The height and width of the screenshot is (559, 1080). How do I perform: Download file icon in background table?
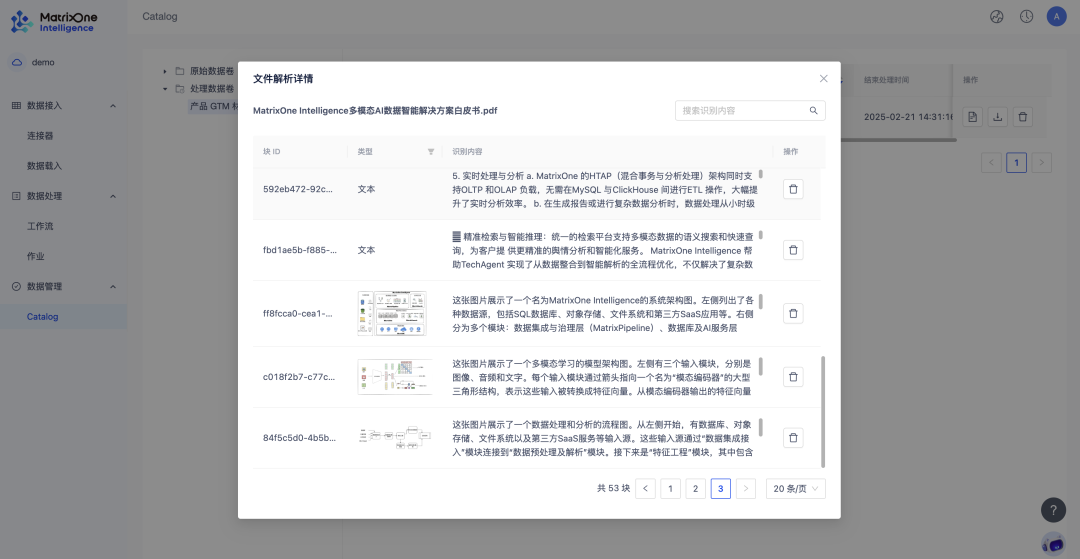(997, 117)
